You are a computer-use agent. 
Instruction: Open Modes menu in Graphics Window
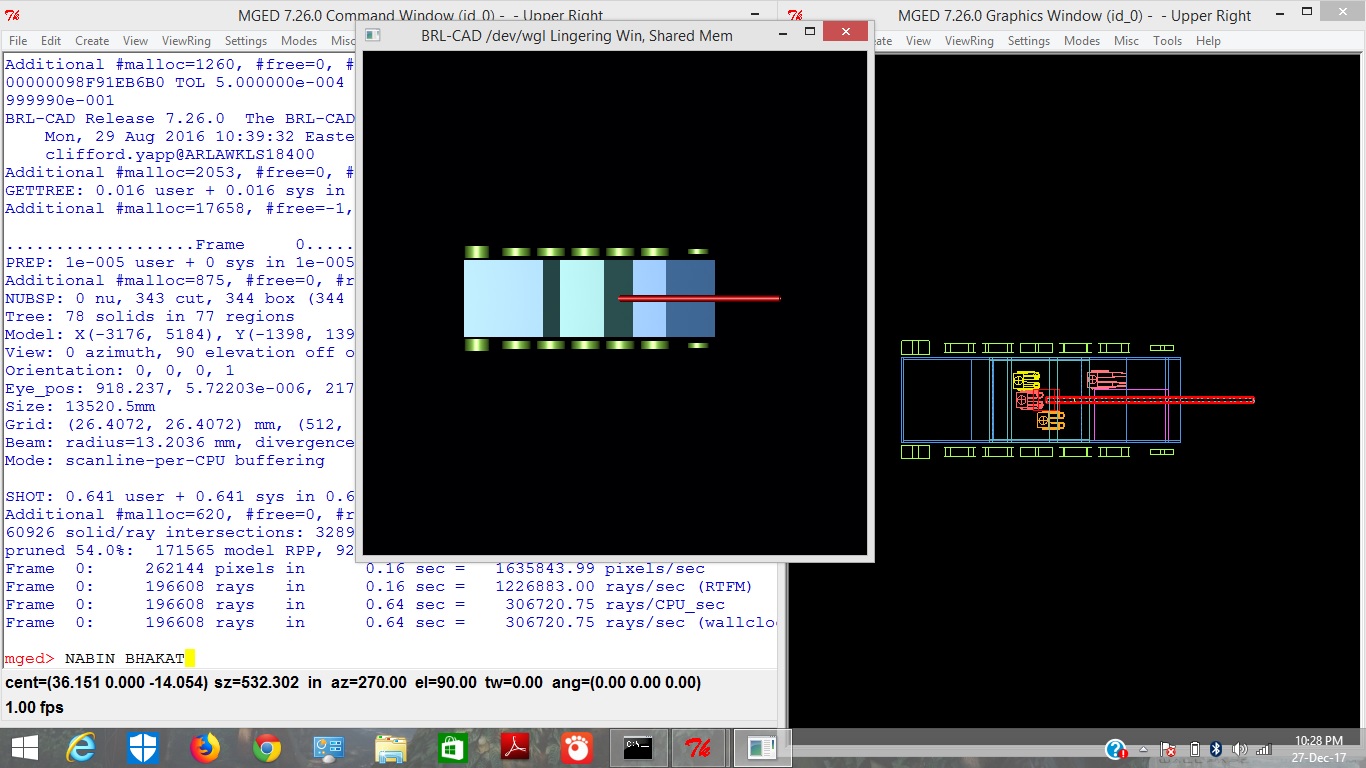1082,41
